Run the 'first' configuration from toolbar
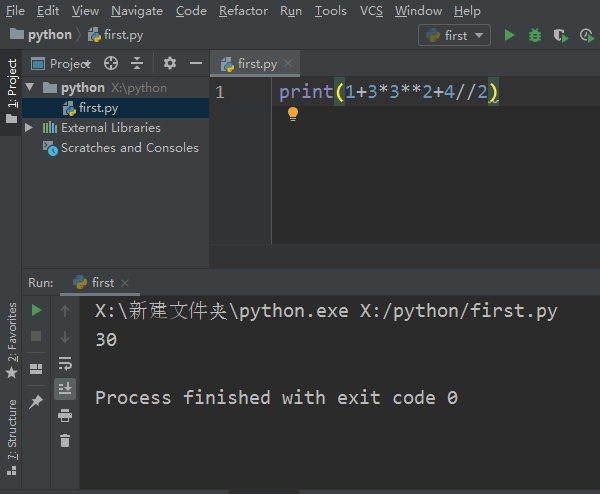This screenshot has height=494, width=600. click(x=510, y=35)
